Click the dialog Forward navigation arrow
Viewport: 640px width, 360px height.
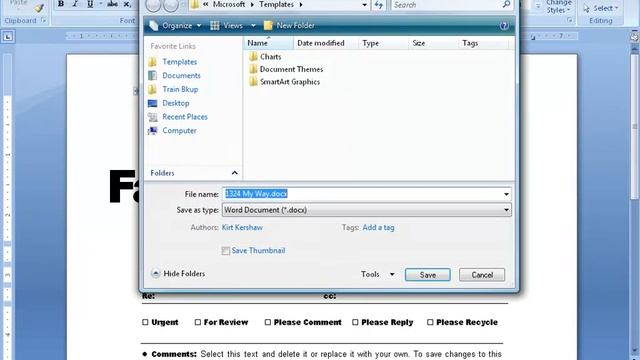pyautogui.click(x=171, y=5)
